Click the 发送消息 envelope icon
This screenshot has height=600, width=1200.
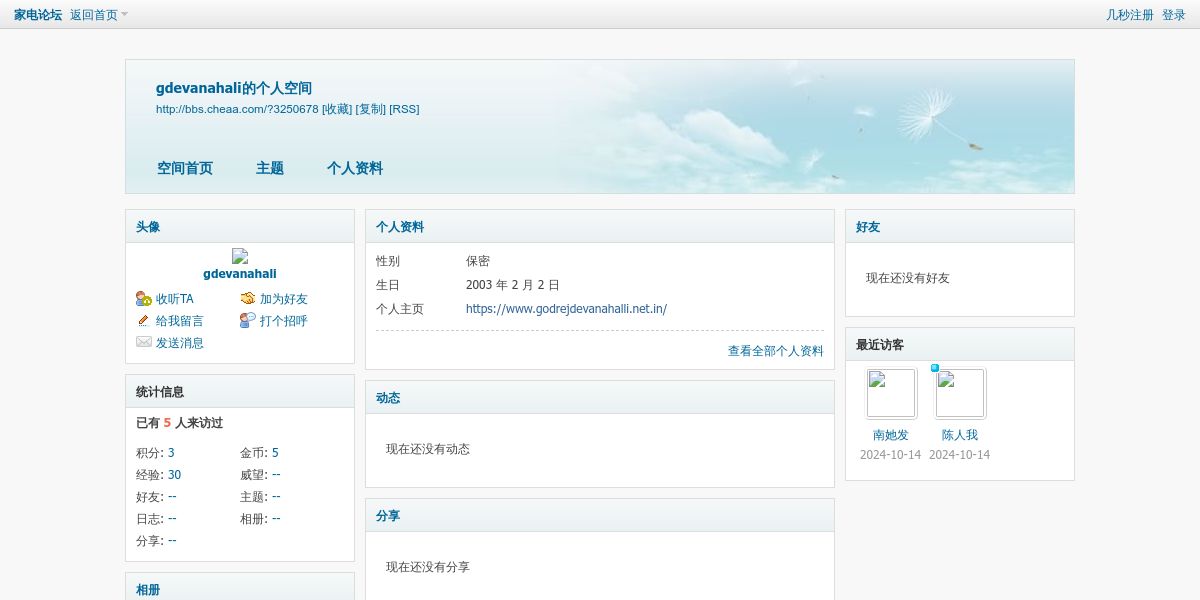[144, 343]
